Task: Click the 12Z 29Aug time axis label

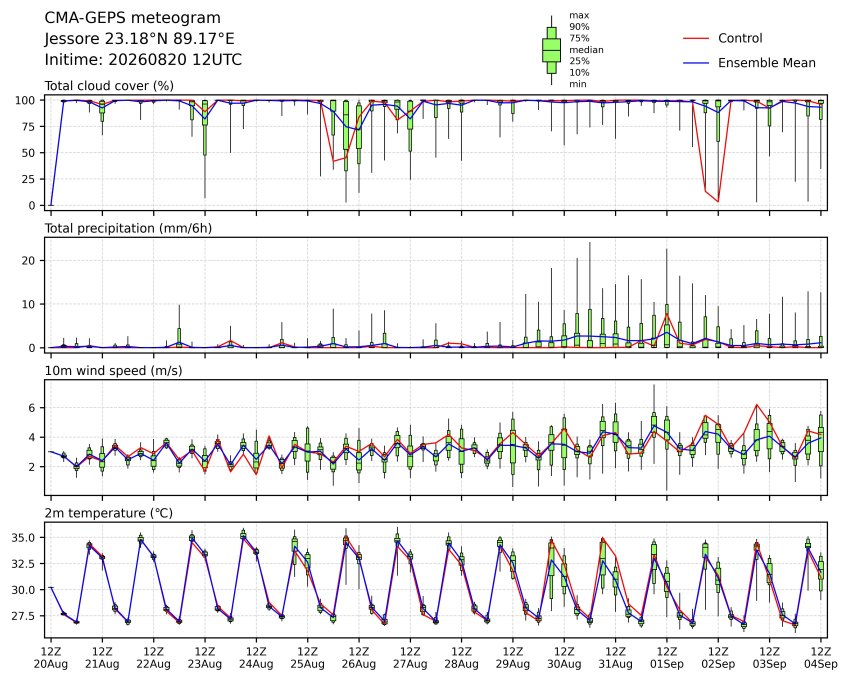Action: [513, 657]
